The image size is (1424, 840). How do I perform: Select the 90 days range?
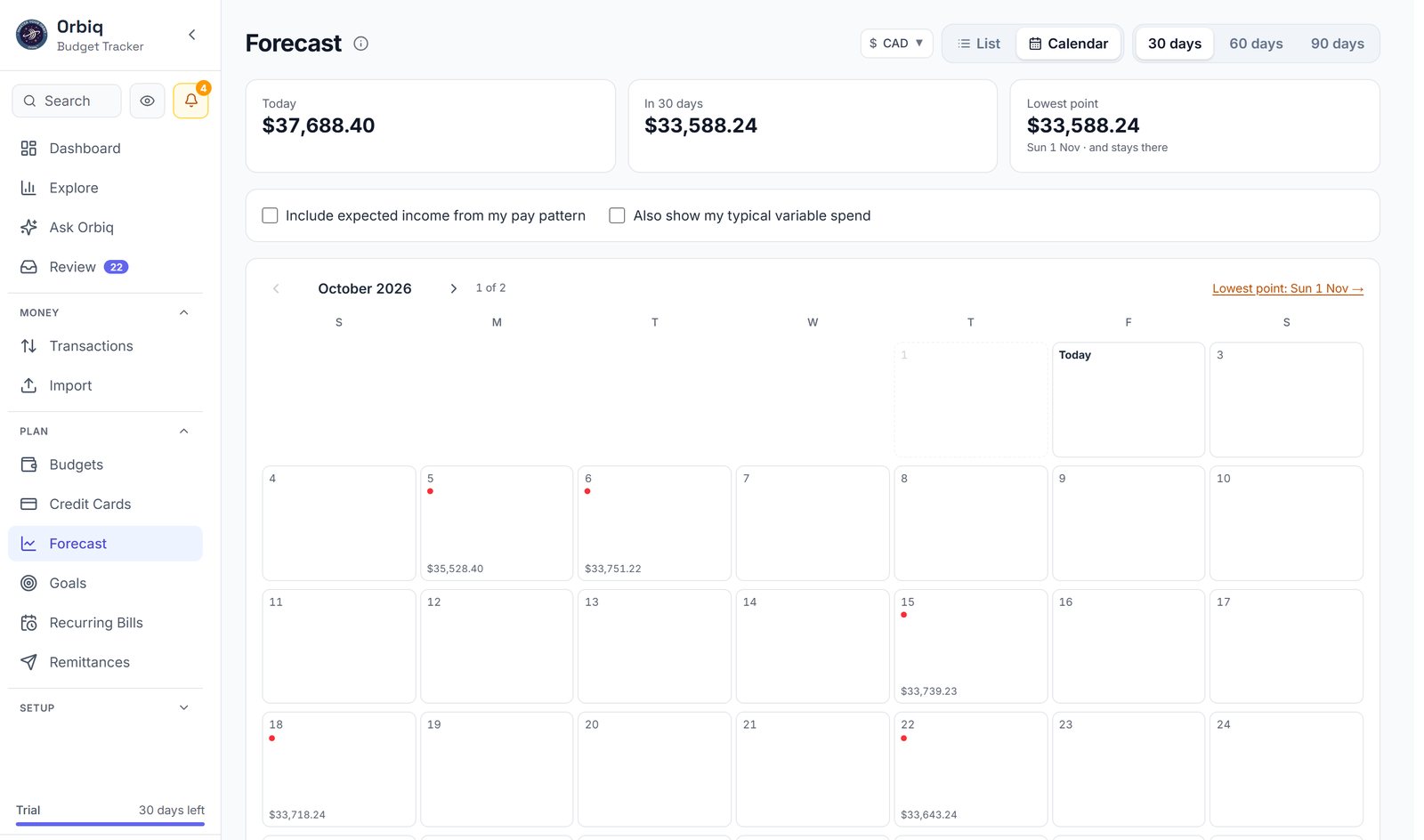pyautogui.click(x=1337, y=44)
